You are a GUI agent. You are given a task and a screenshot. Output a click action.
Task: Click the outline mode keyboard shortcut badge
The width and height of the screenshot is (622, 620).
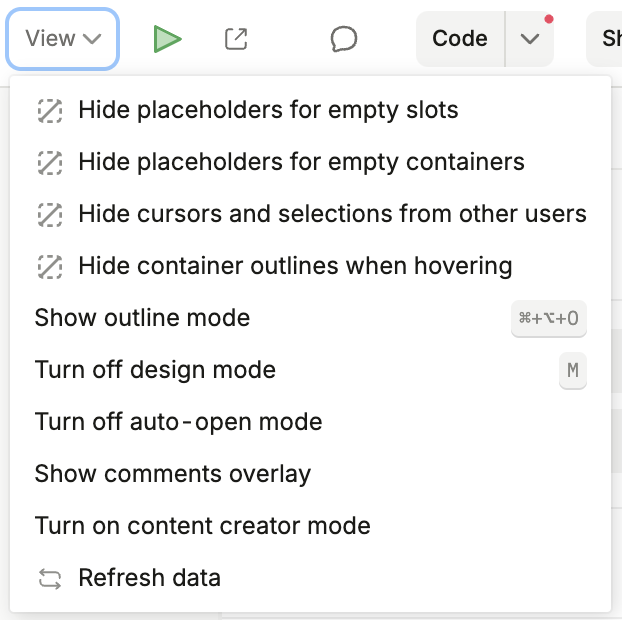pyautogui.click(x=549, y=318)
